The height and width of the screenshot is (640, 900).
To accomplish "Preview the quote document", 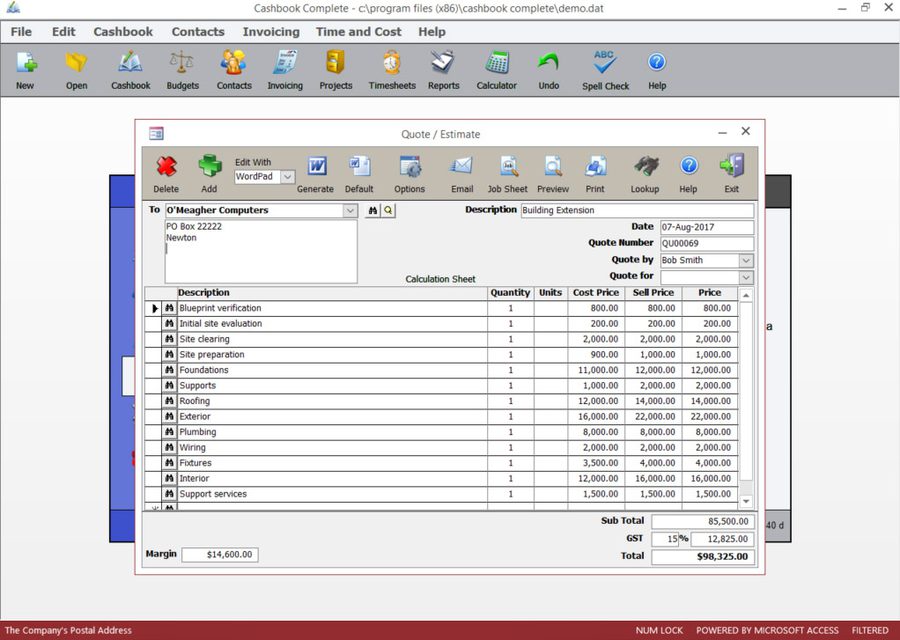I will [x=553, y=166].
